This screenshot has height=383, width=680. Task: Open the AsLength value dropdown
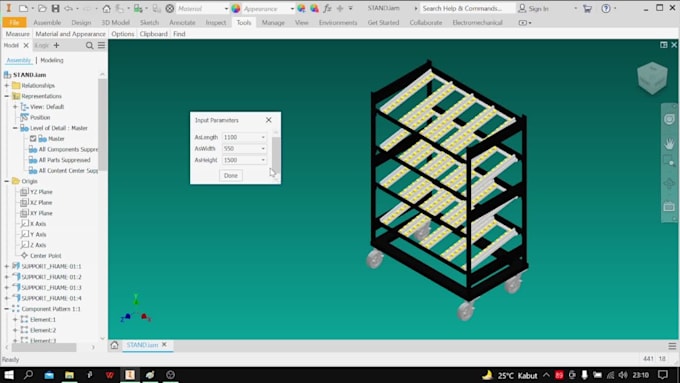point(263,137)
